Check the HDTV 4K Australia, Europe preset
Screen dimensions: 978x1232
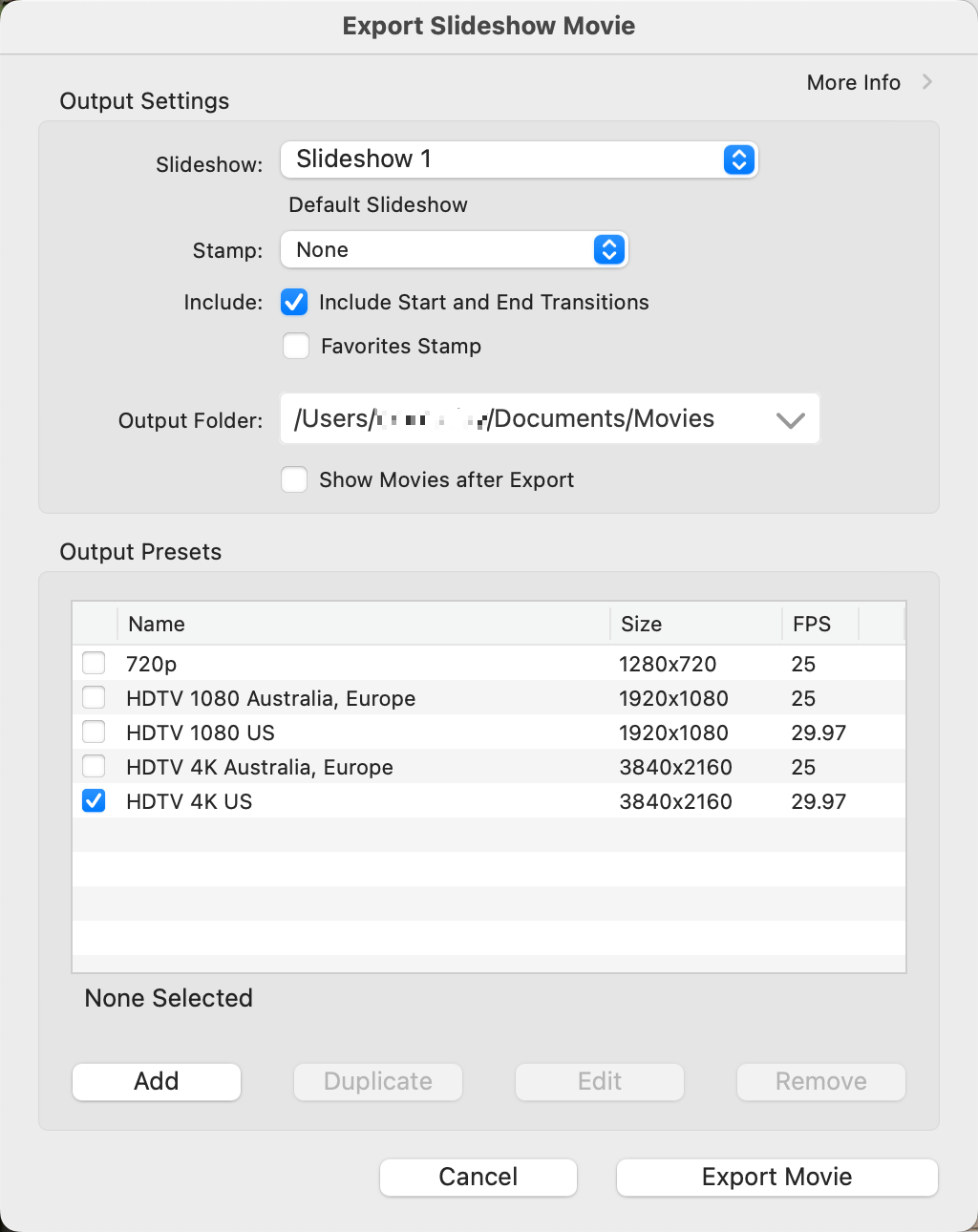94,767
